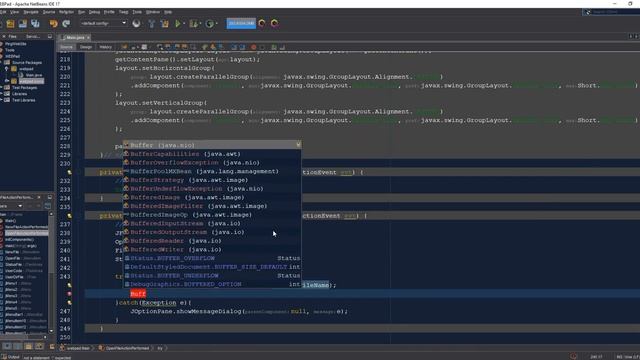Open the View menu

[14, 12]
